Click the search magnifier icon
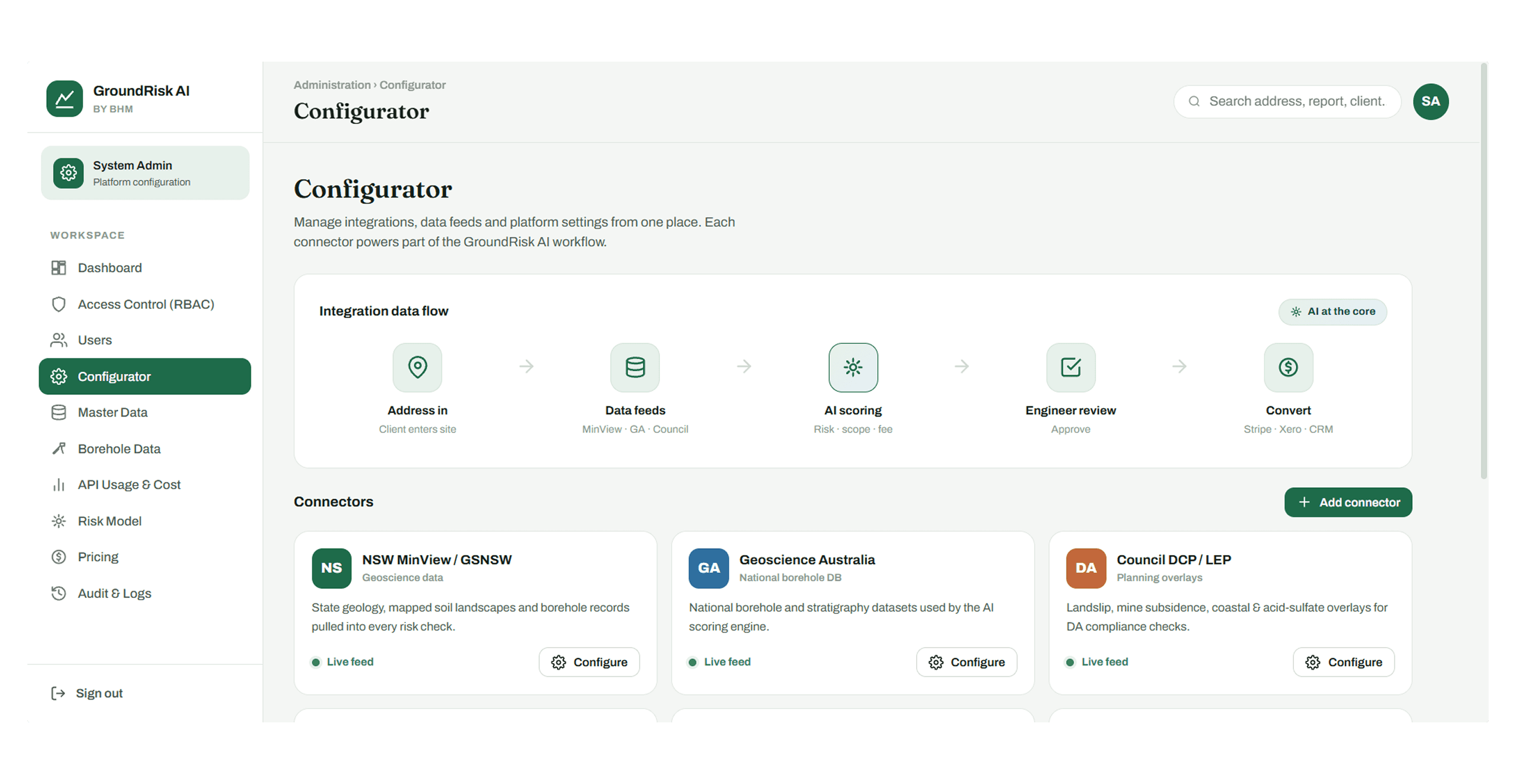The width and height of the screenshot is (1516, 784). coord(1194,102)
